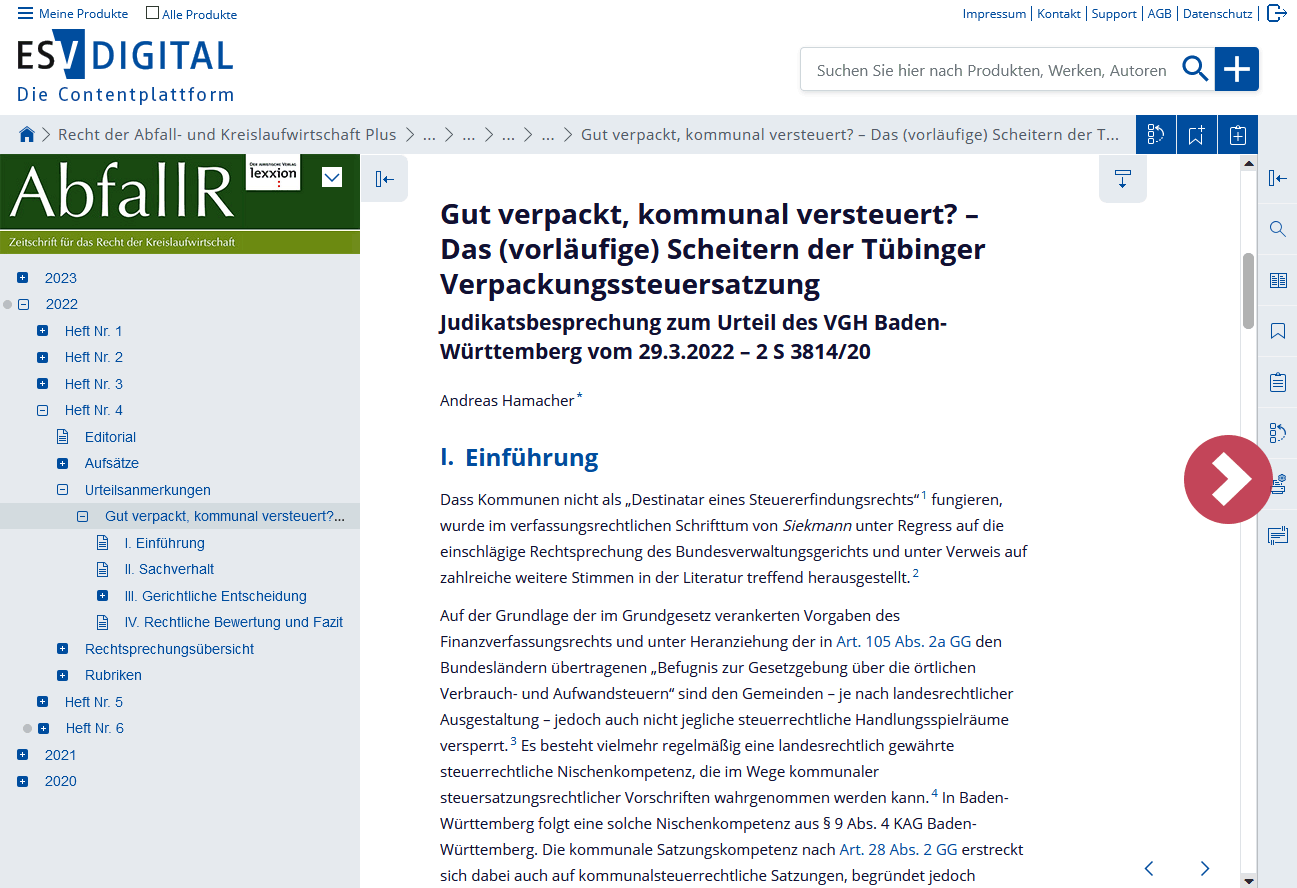Add document to clipboard with the clipboard-plus icon

[1237, 133]
